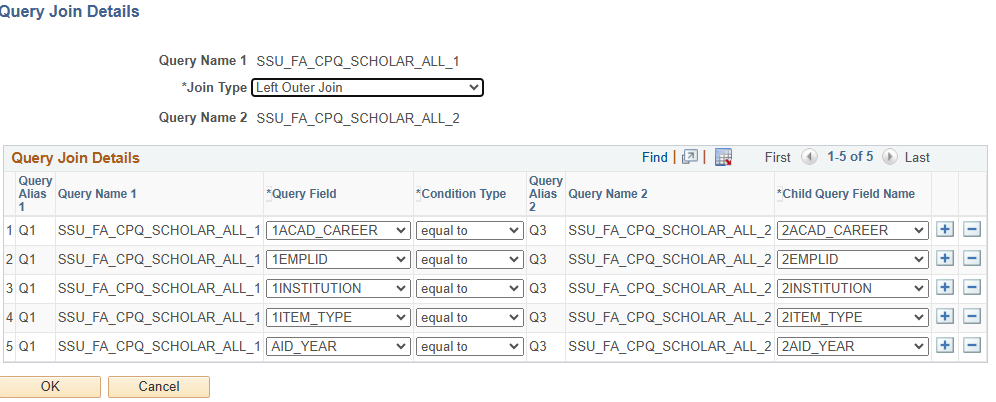The height and width of the screenshot is (402, 996).
Task: Click the Find link
Action: (x=655, y=157)
